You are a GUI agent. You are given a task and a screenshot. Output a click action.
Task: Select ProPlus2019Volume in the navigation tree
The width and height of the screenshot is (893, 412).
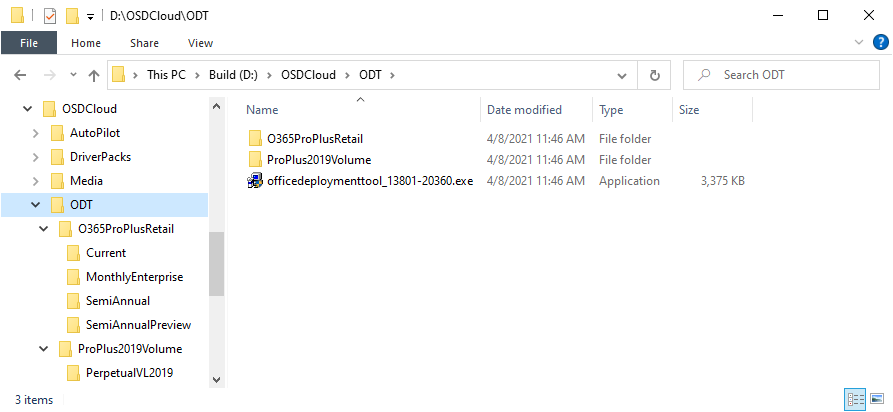coord(130,348)
